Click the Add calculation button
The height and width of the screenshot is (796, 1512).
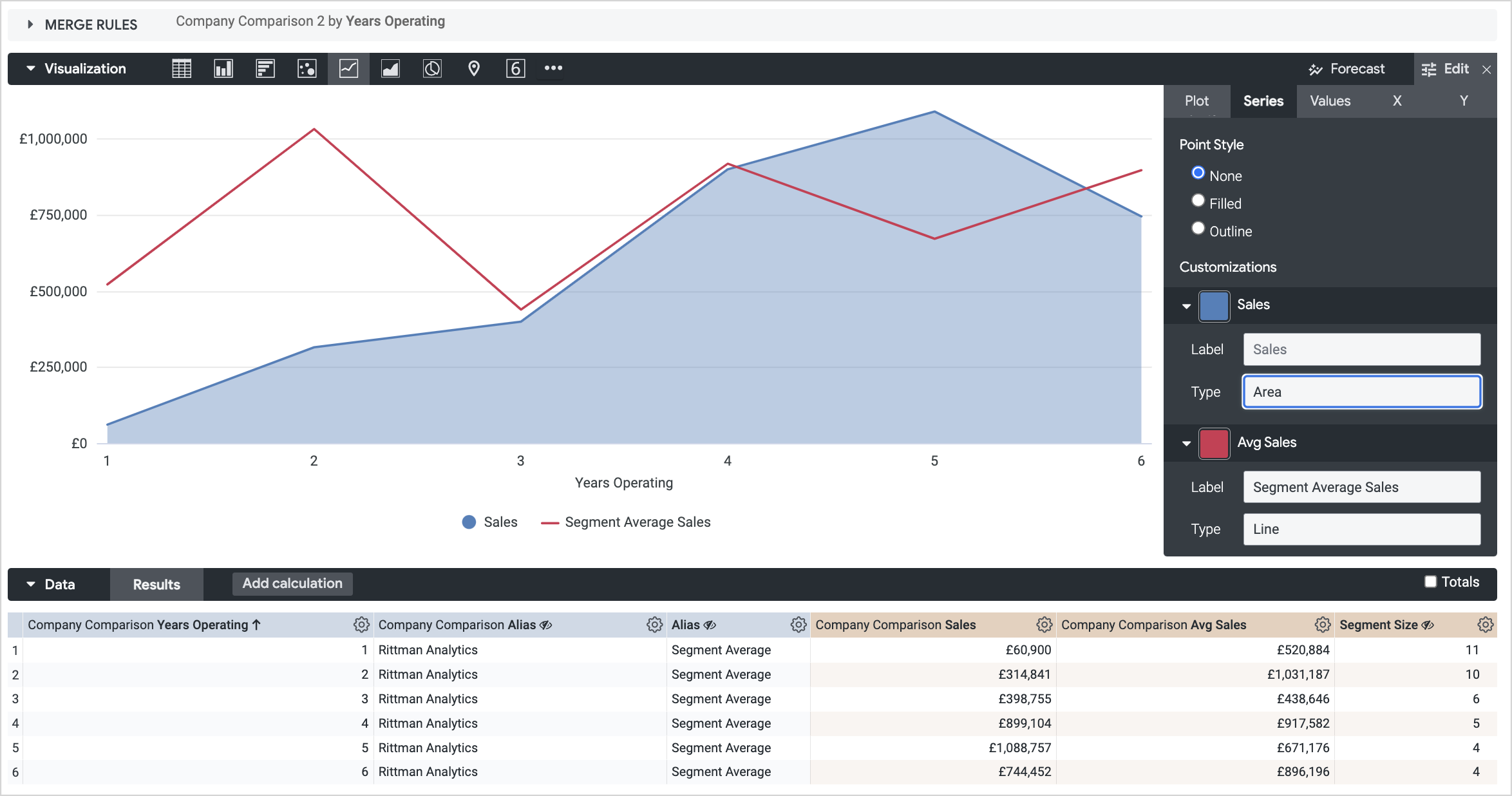[292, 583]
